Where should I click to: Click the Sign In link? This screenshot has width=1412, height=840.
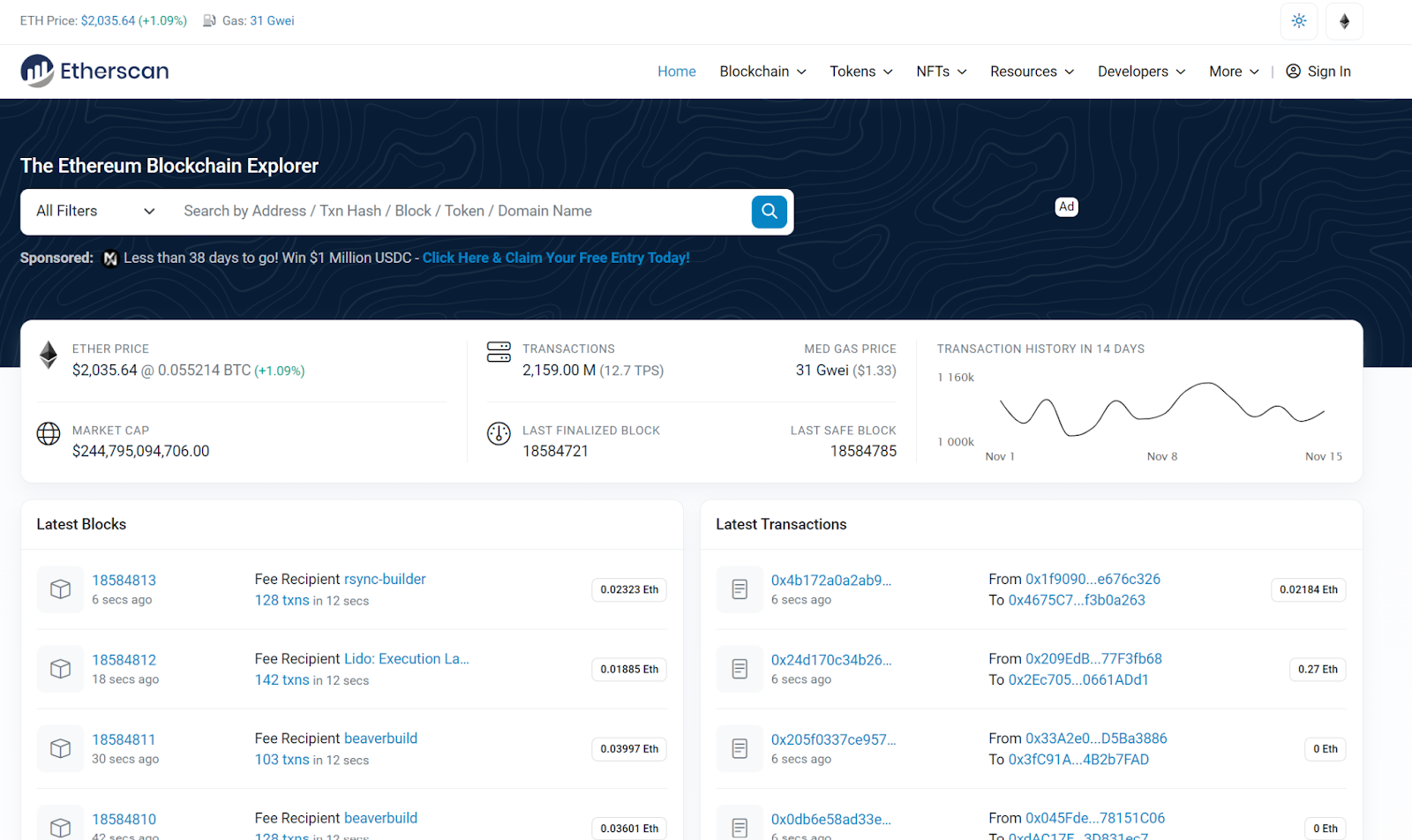tap(1318, 71)
